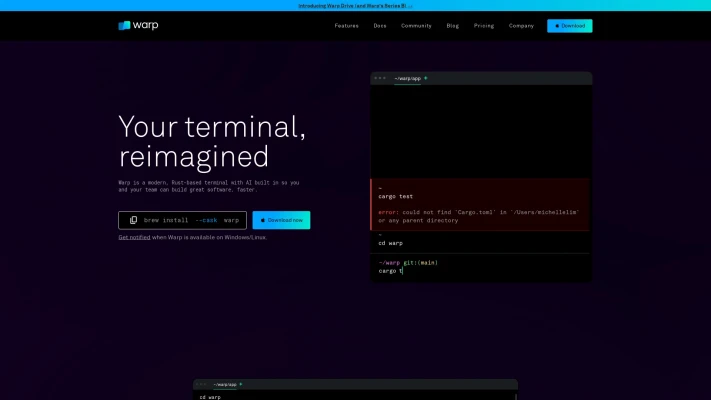Select the ~/warp/app tab in the terminal demo

[x=407, y=78]
